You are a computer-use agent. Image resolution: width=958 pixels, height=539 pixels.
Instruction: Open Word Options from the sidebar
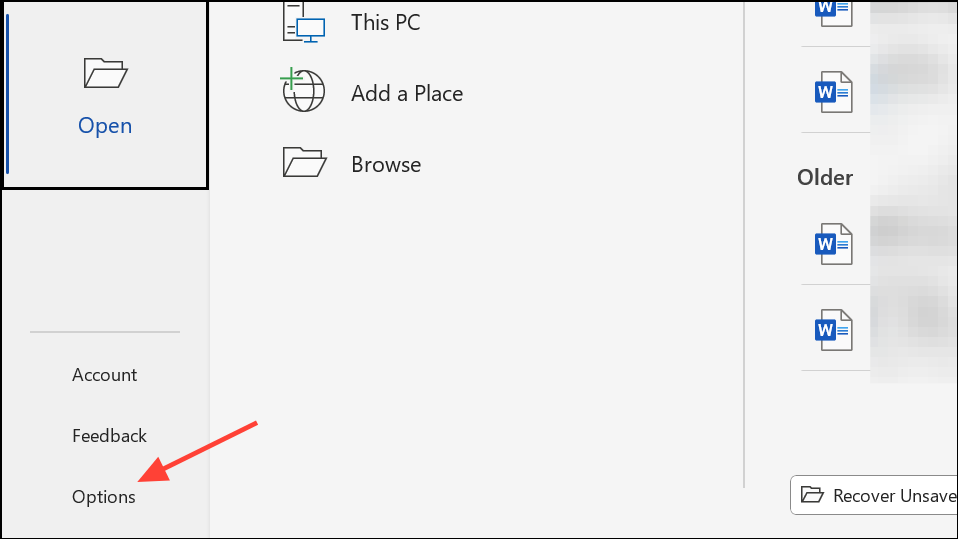pos(104,497)
